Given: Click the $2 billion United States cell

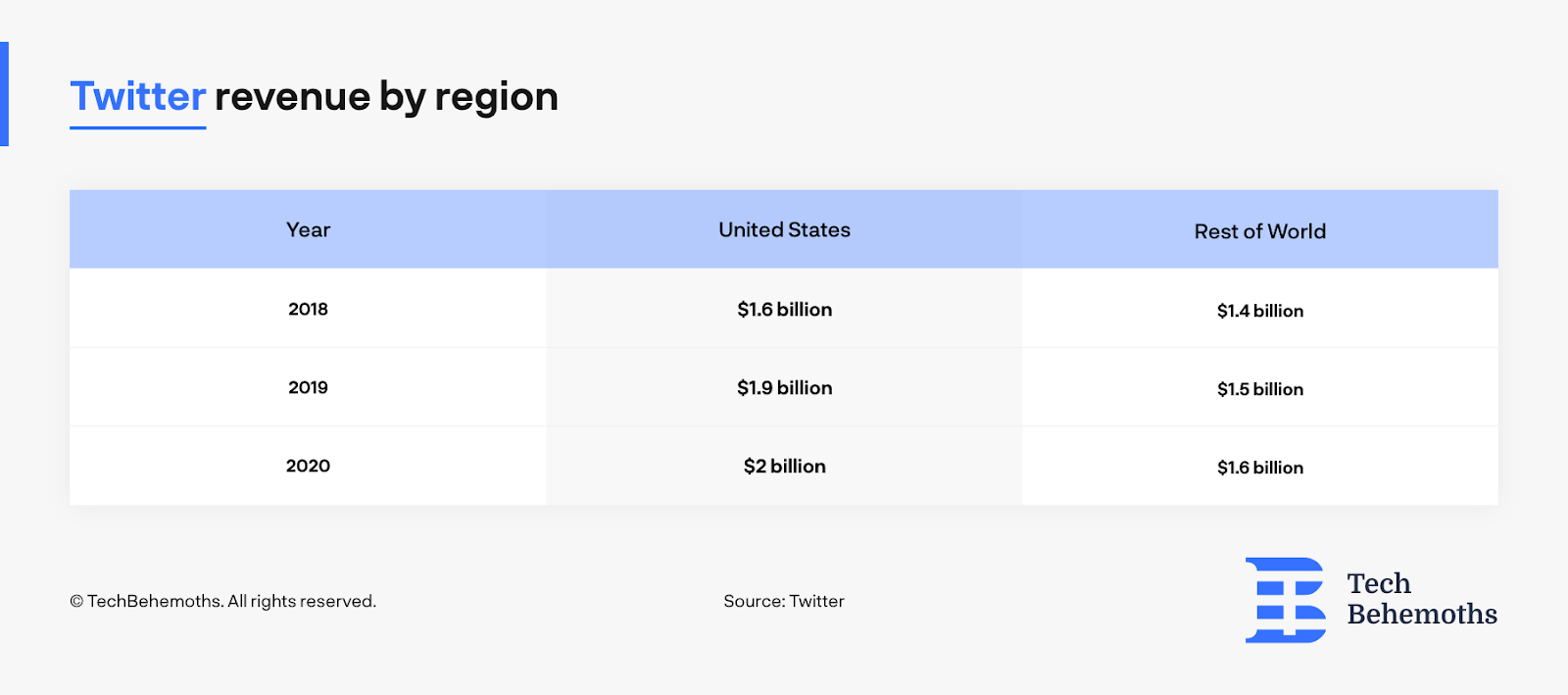Looking at the screenshot, I should (x=784, y=467).
